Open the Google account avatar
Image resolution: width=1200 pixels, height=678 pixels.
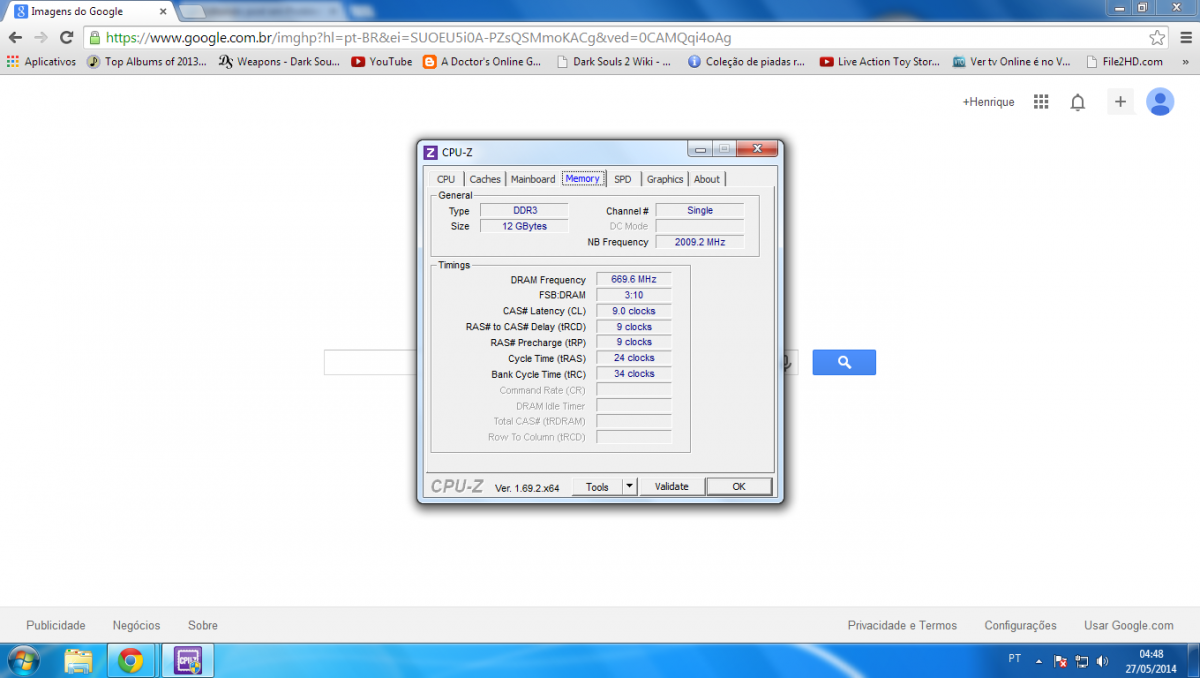(1160, 102)
